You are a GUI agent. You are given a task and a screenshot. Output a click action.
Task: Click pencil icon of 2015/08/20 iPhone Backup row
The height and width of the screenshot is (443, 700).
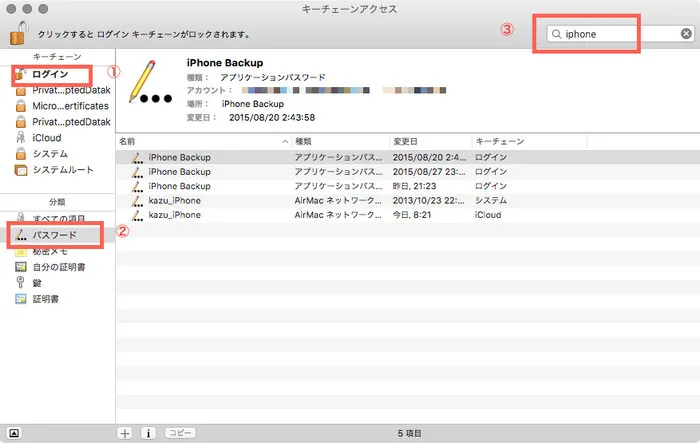(x=138, y=157)
